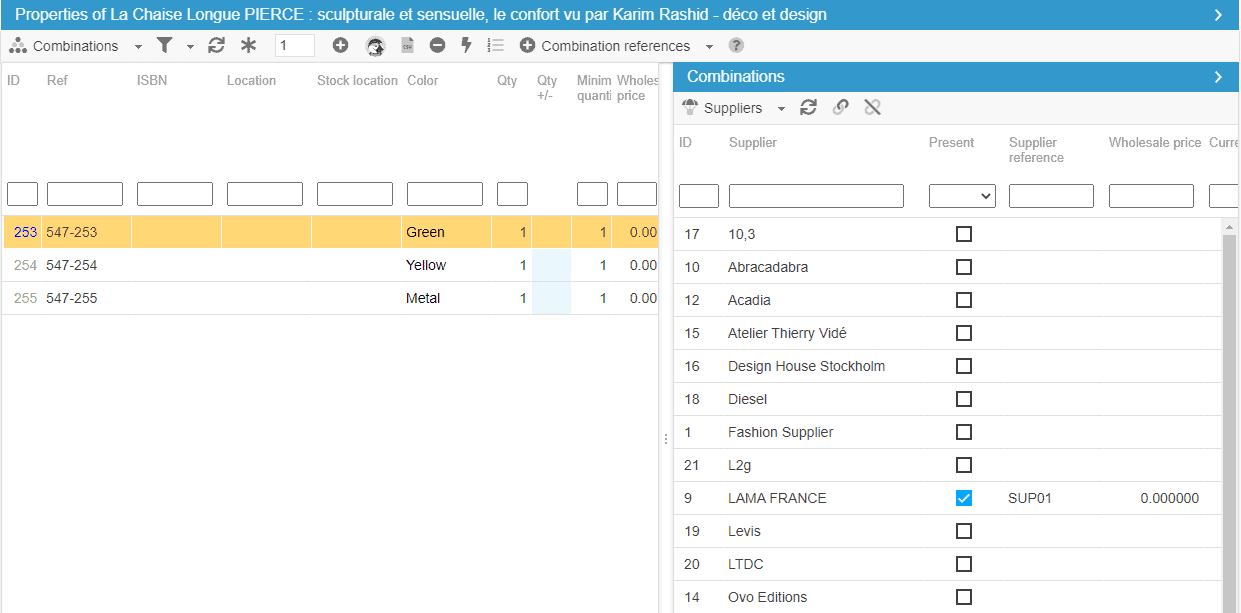Viewport: 1241px width, 613px height.
Task: Delete combination using the minus icon
Action: point(437,46)
